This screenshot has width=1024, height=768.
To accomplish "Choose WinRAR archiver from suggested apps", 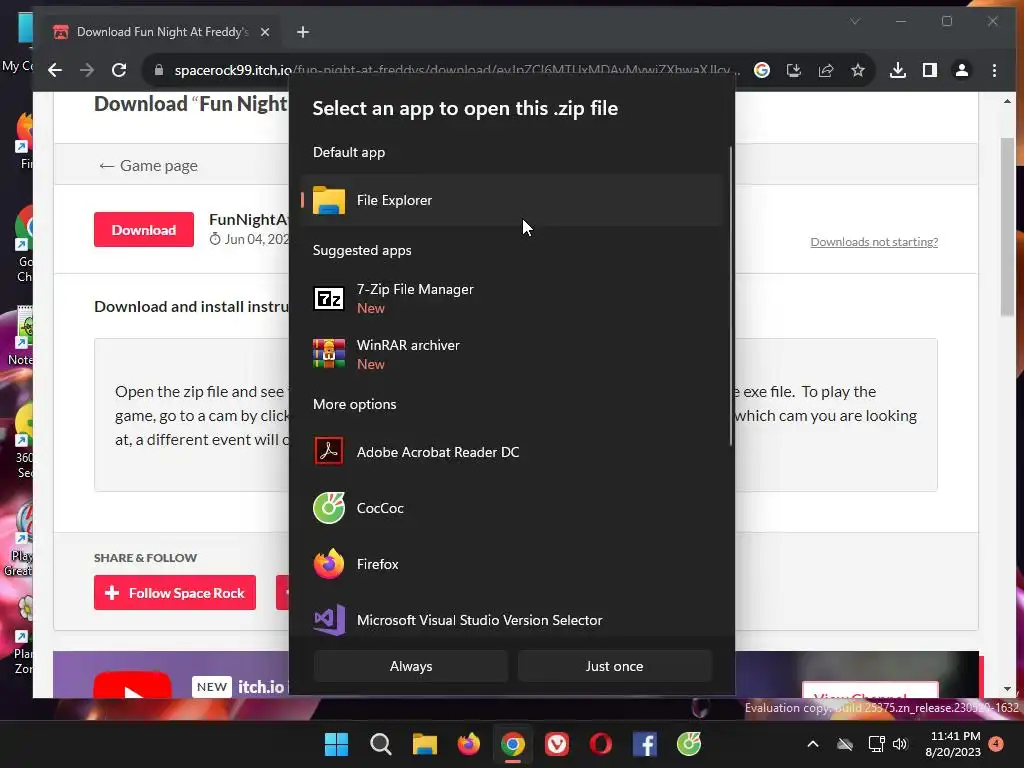I will coord(512,355).
